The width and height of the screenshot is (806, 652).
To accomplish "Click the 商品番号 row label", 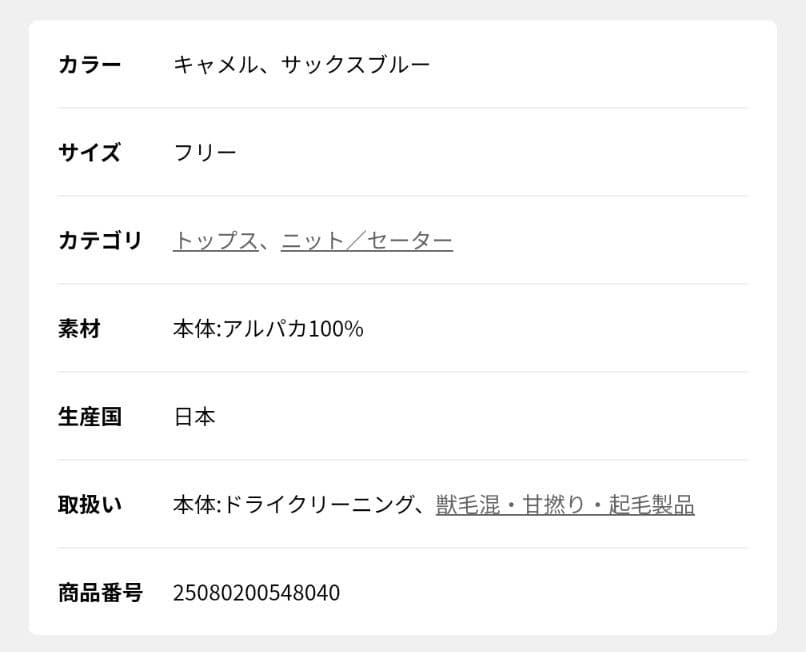I will [101, 592].
